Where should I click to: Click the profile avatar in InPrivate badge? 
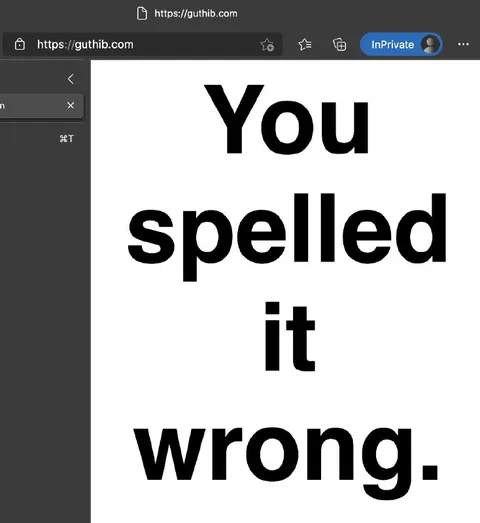[x=430, y=44]
